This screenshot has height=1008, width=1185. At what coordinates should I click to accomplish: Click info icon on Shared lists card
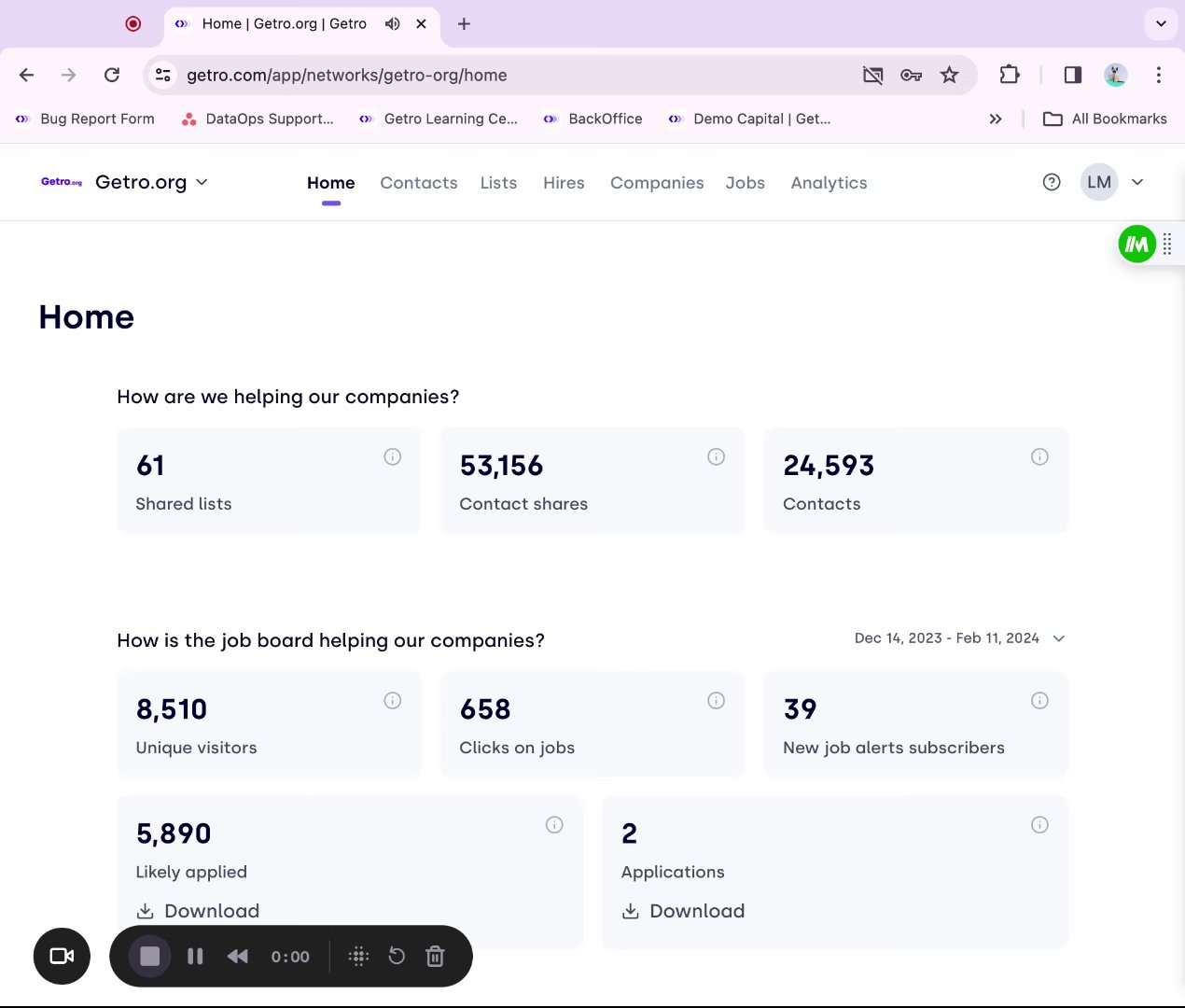(x=393, y=456)
